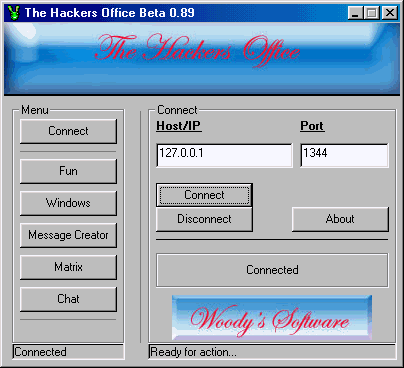404x368 pixels.
Task: Open the Windows menu section
Action: coord(68,203)
